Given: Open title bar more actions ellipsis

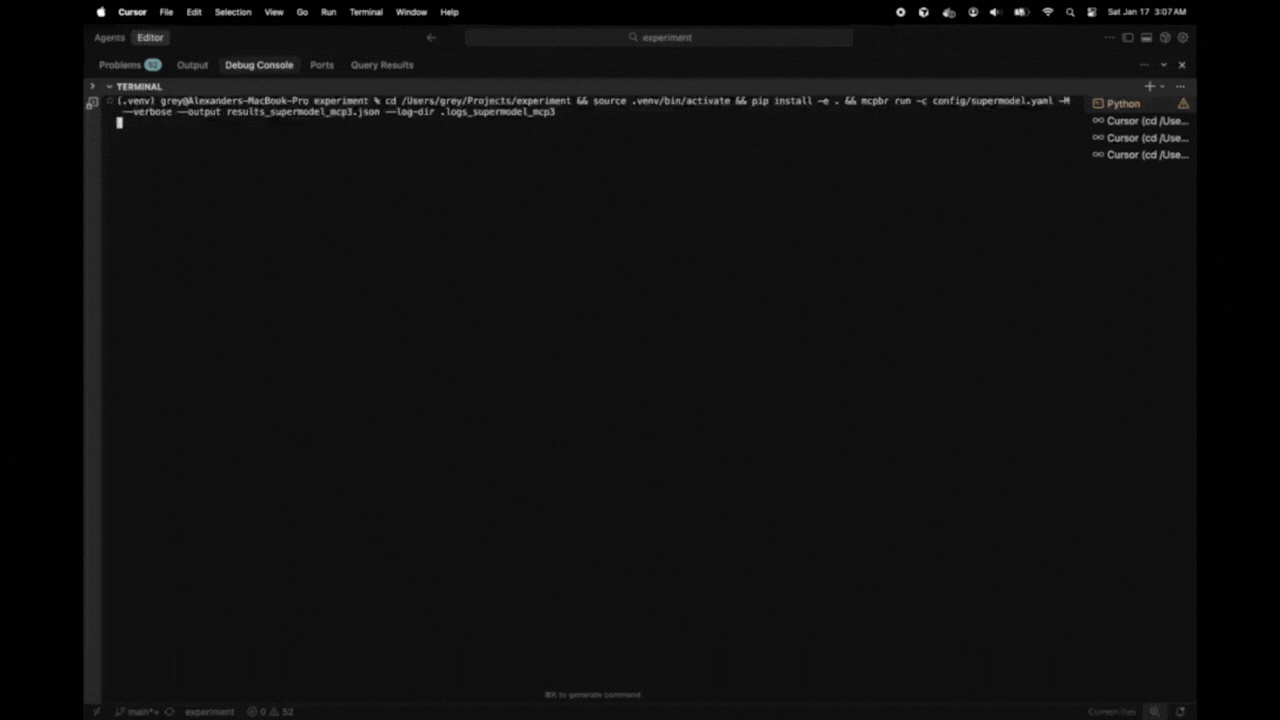Looking at the screenshot, I should [1109, 38].
